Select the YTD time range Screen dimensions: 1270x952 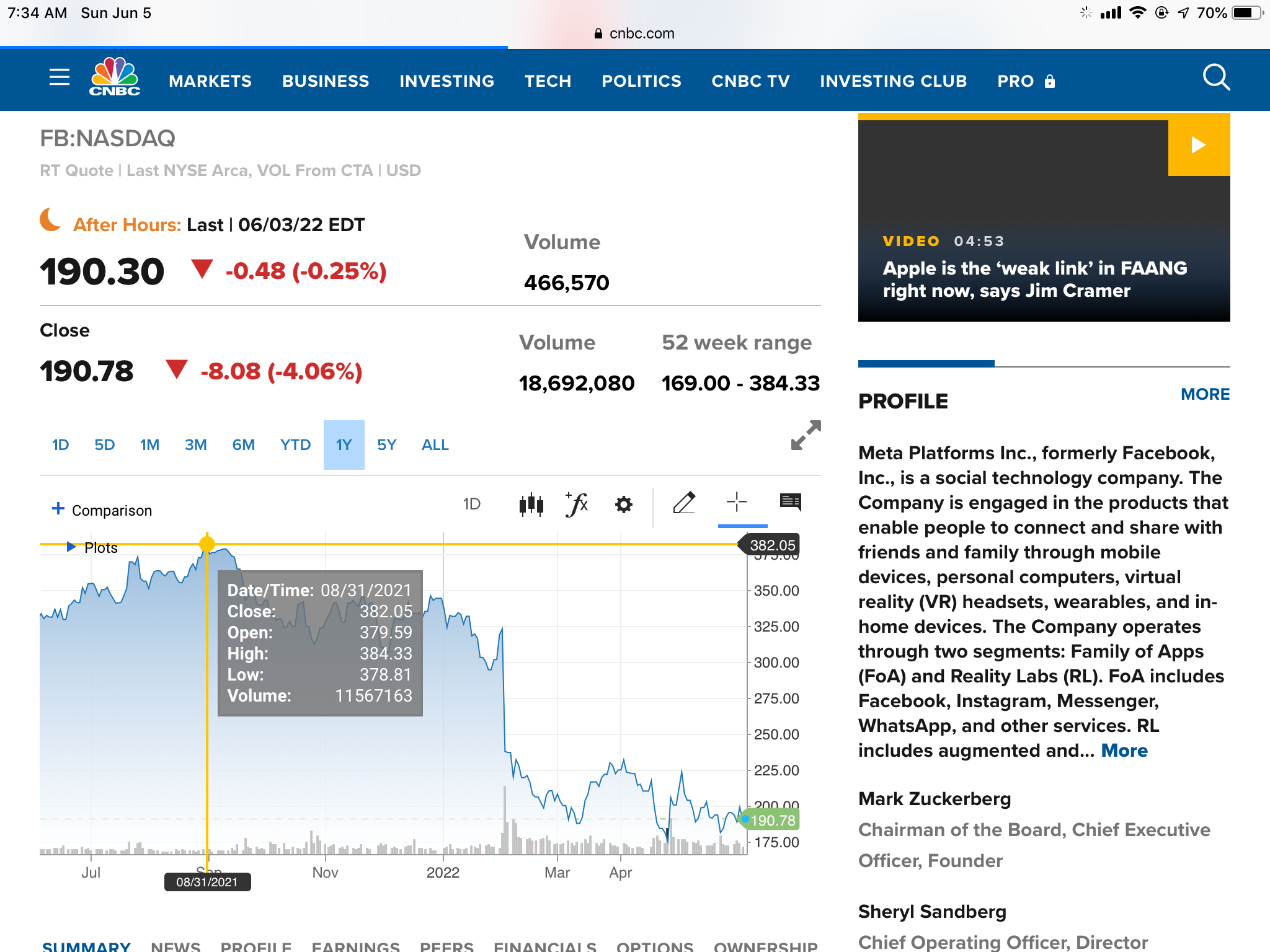coord(295,445)
